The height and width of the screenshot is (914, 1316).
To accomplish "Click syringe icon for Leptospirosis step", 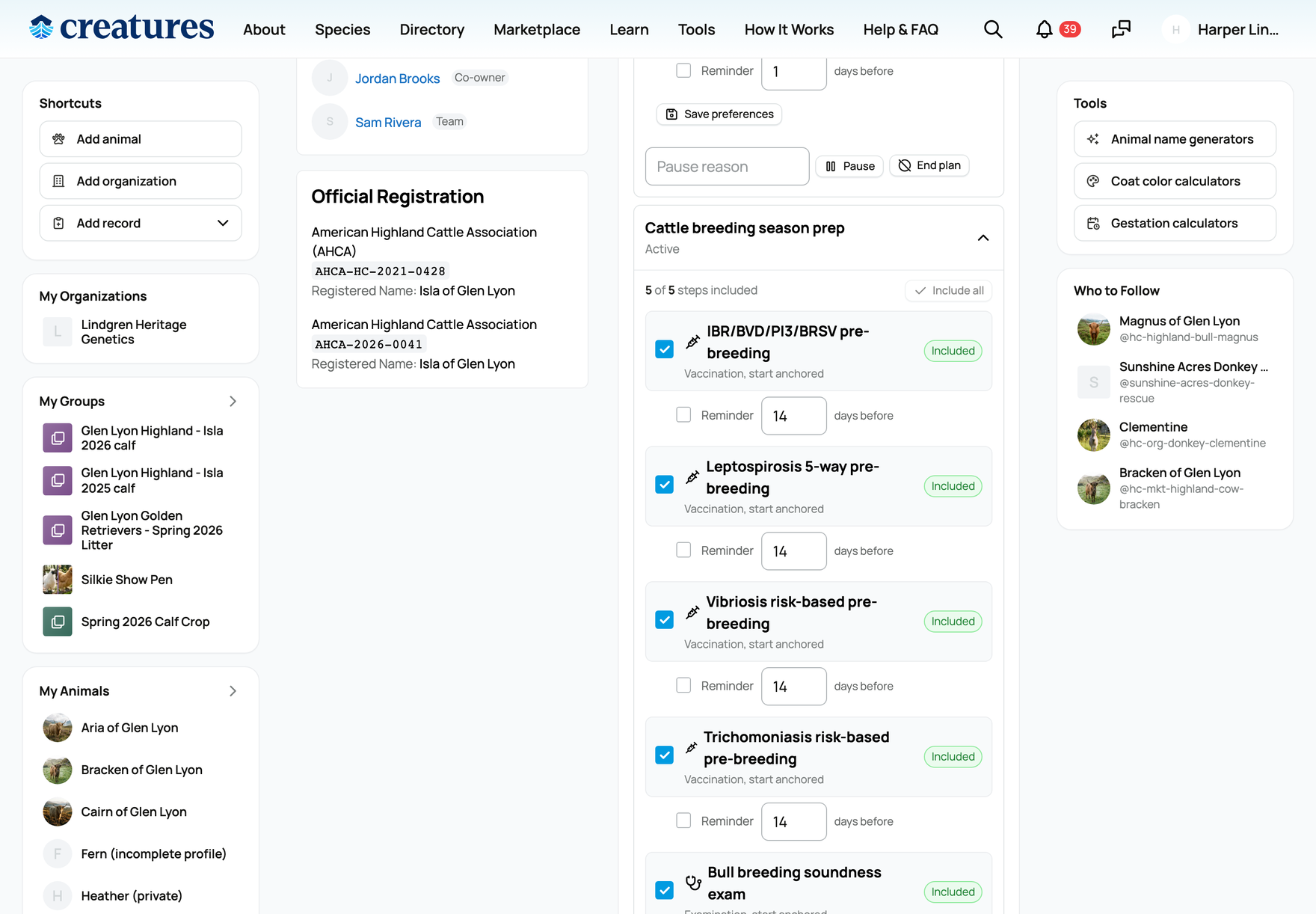I will 693,477.
